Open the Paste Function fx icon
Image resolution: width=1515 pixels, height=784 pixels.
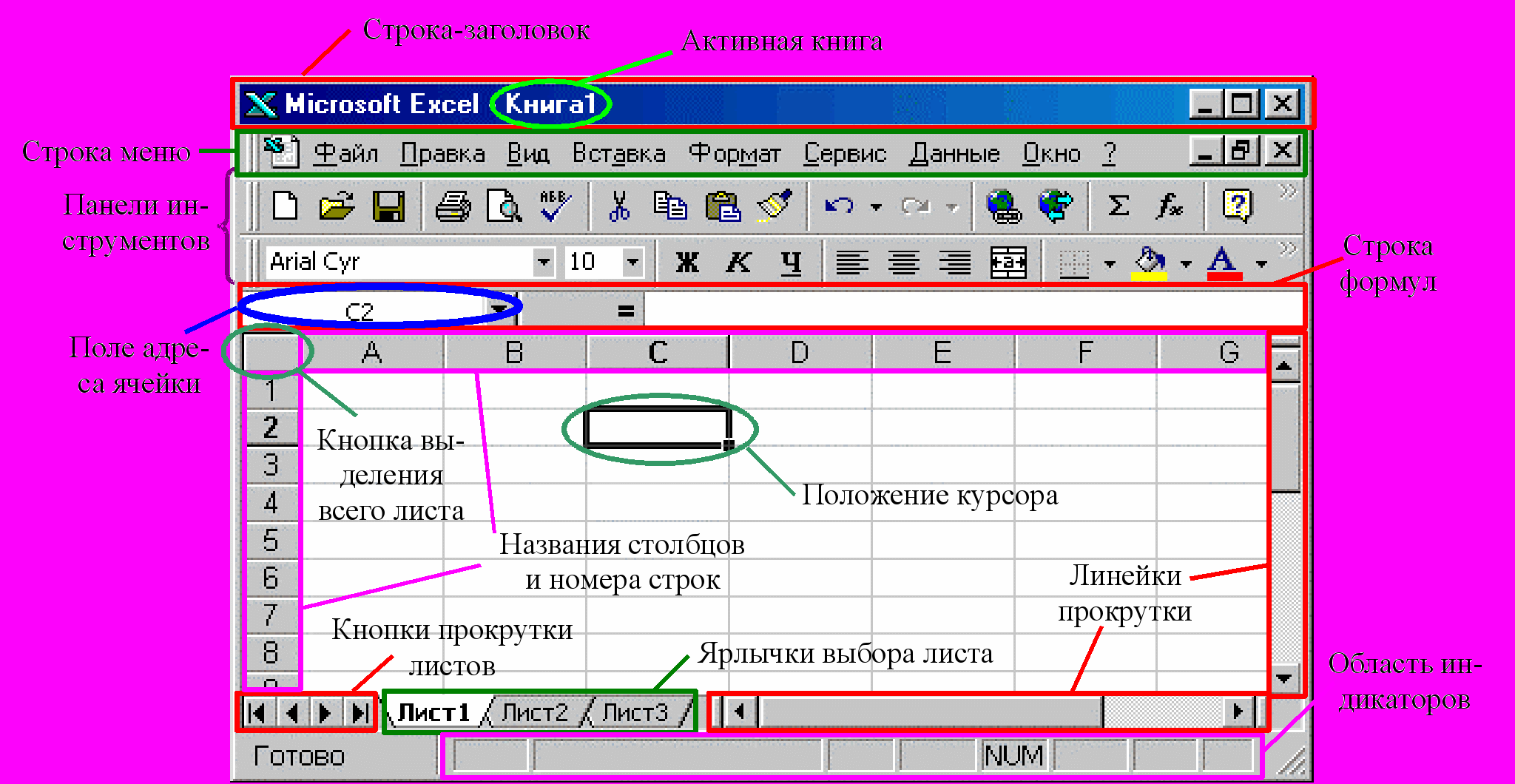[x=1170, y=206]
